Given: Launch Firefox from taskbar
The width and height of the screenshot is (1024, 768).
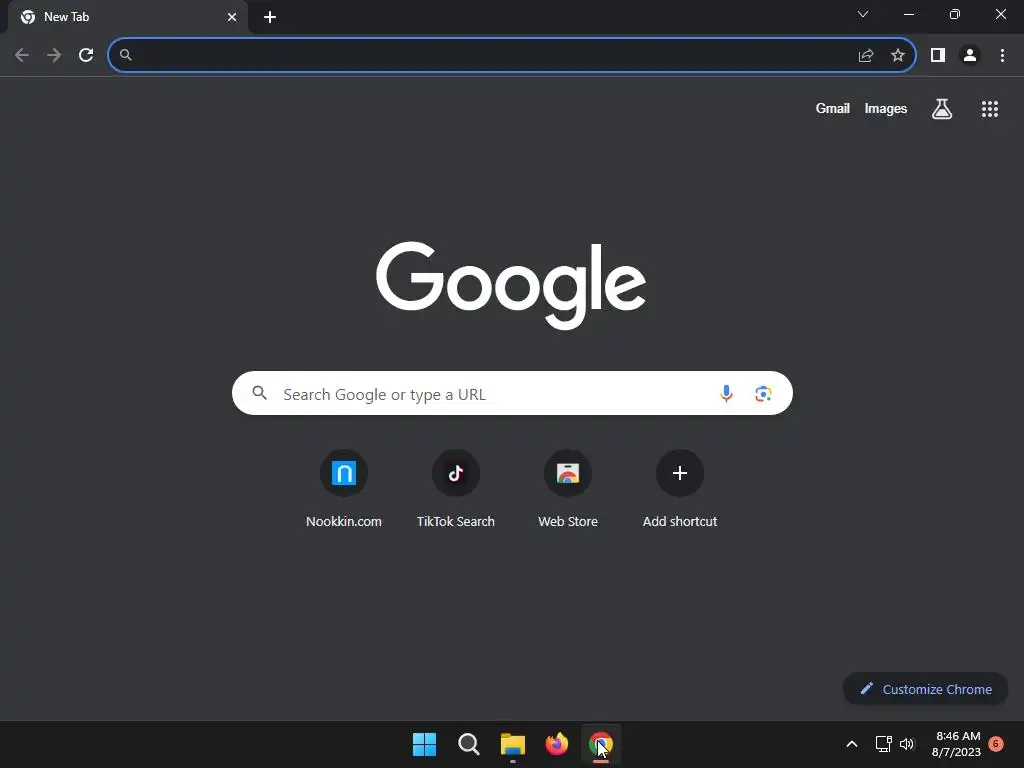Looking at the screenshot, I should [556, 744].
